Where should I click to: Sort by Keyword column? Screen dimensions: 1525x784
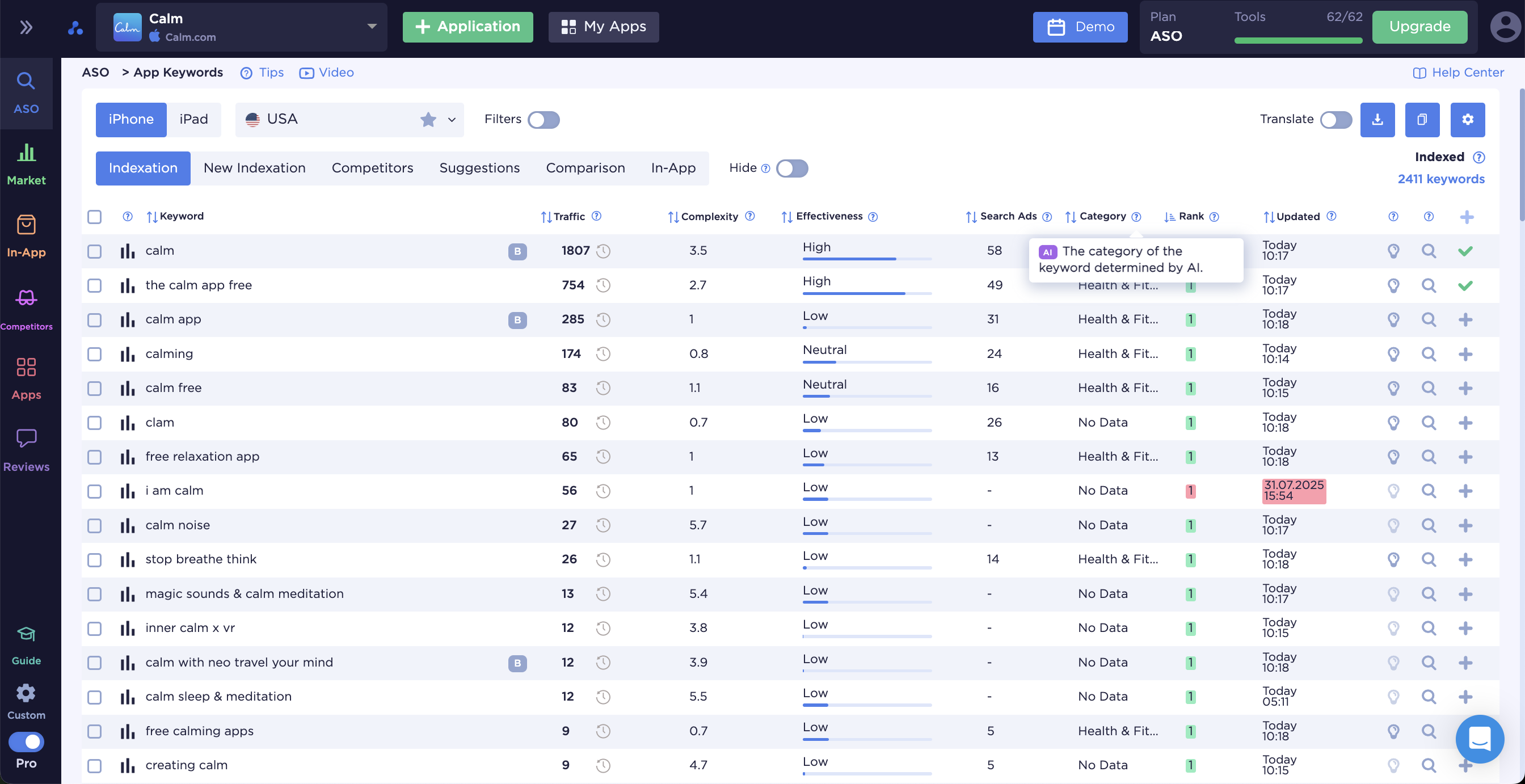click(175, 217)
